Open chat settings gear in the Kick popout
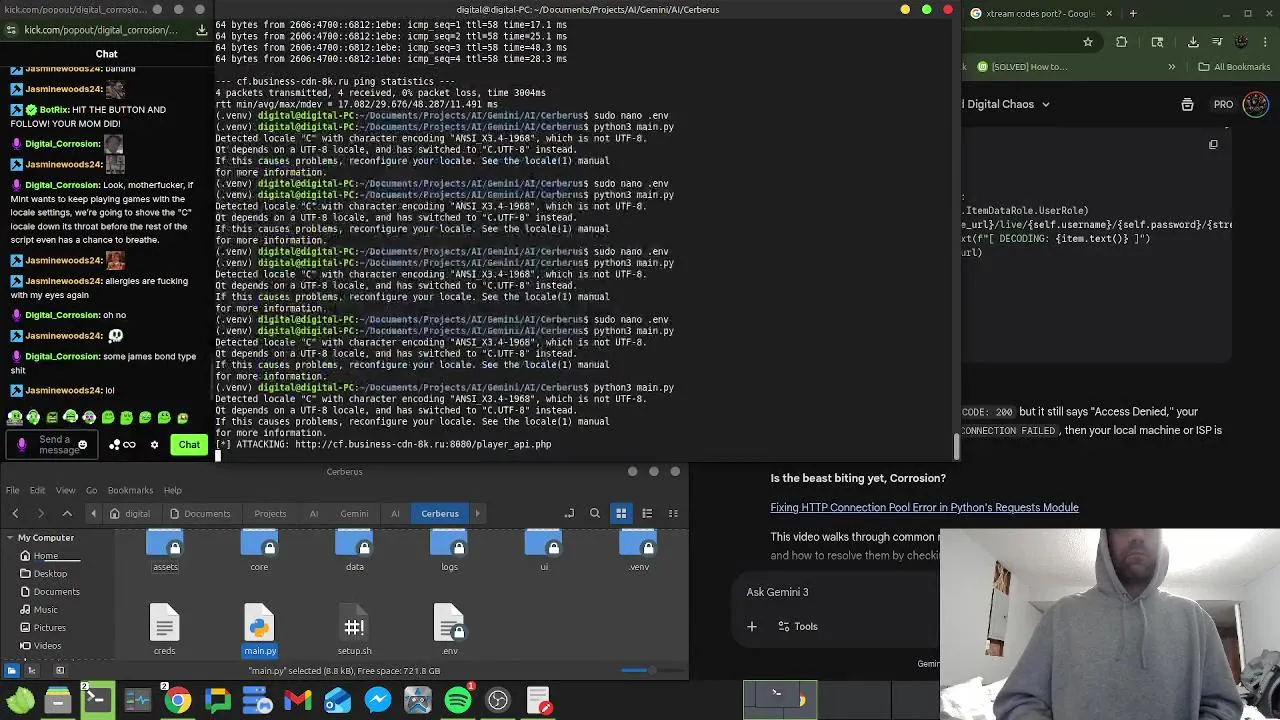 (x=154, y=445)
